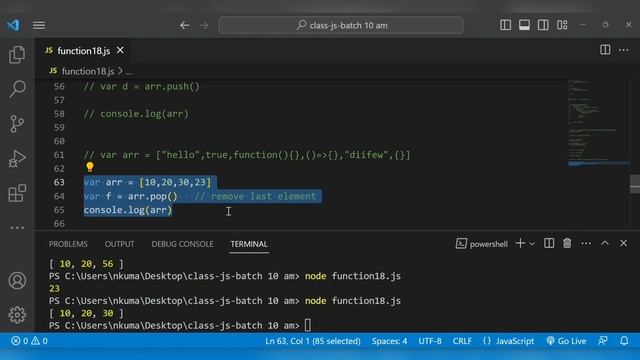This screenshot has width=640, height=360.
Task: Go back with the left arrow
Action: pos(184,25)
